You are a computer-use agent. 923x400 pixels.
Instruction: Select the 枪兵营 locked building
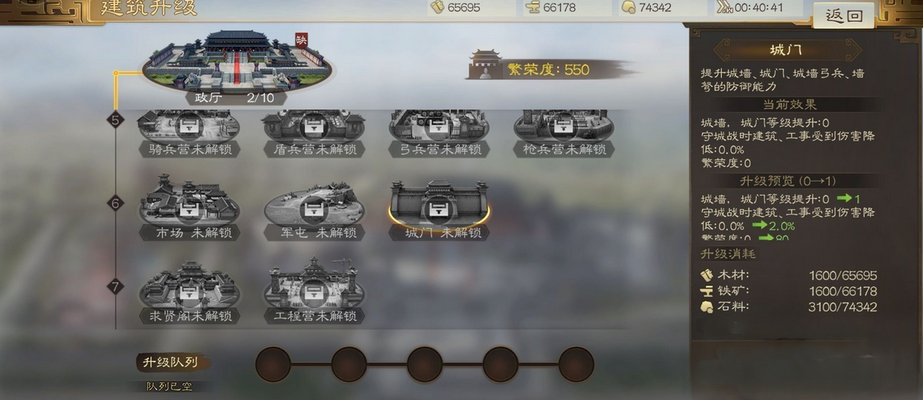click(564, 134)
